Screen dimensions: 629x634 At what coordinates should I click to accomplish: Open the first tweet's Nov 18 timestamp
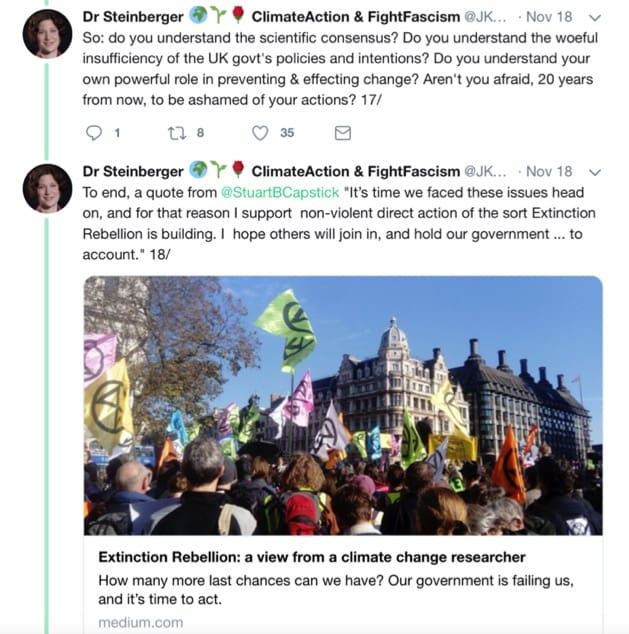click(549, 17)
